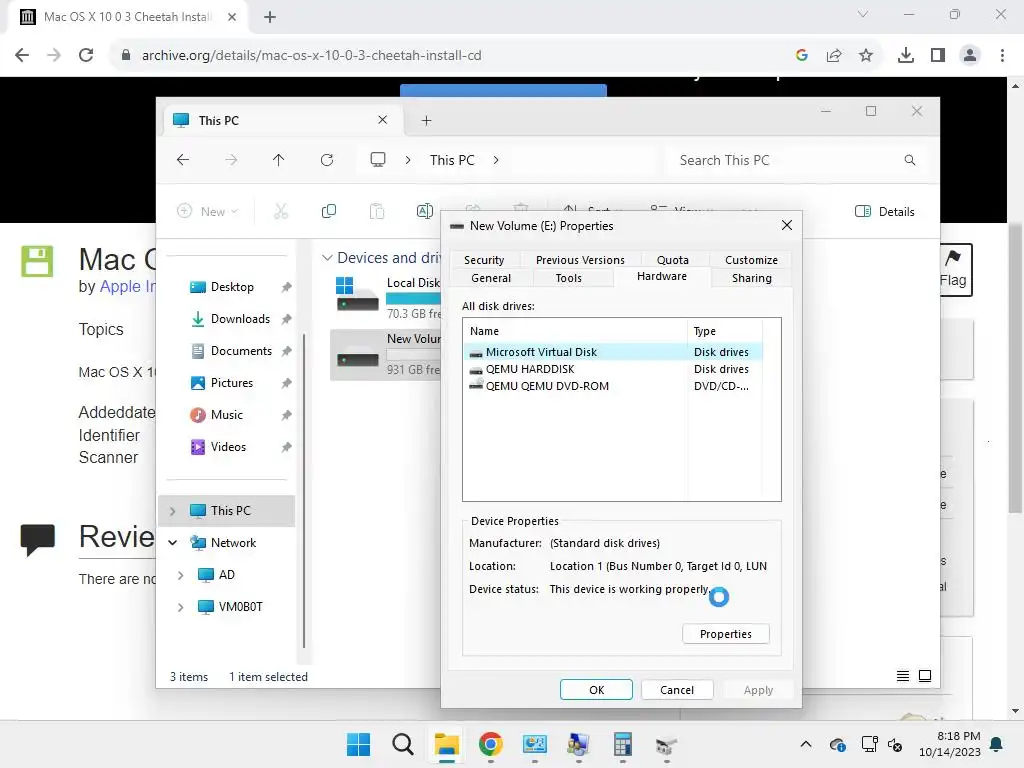The height and width of the screenshot is (768, 1024).
Task: Refresh the File Explorer view
Action: tap(327, 160)
